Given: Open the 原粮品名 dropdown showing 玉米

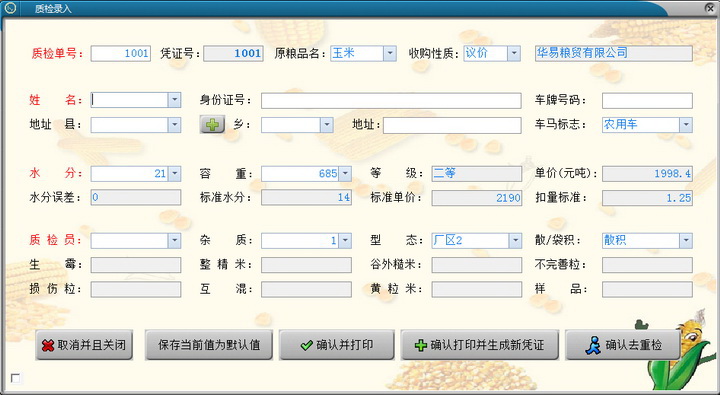Looking at the screenshot, I should pyautogui.click(x=389, y=53).
